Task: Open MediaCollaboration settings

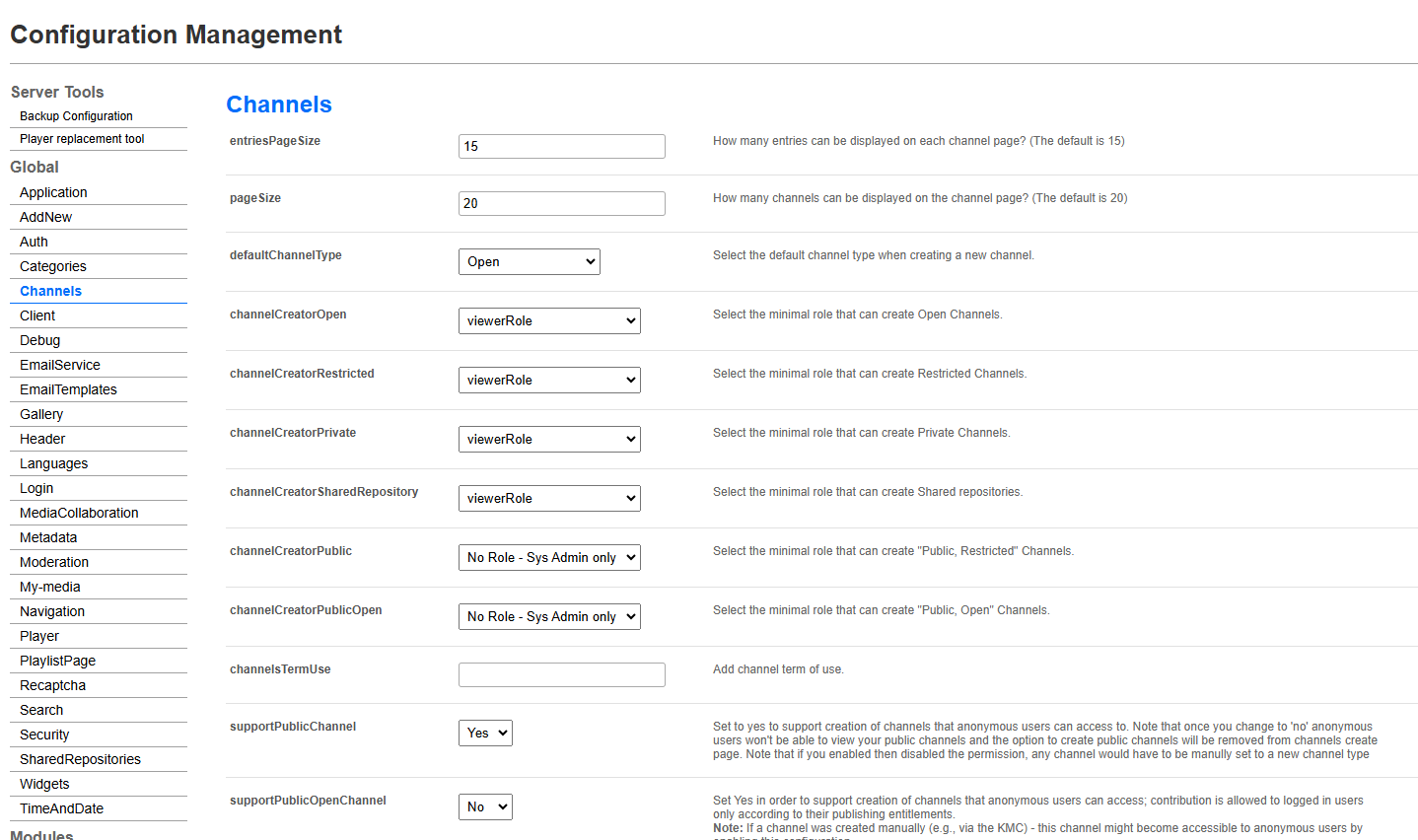Action: click(79, 513)
